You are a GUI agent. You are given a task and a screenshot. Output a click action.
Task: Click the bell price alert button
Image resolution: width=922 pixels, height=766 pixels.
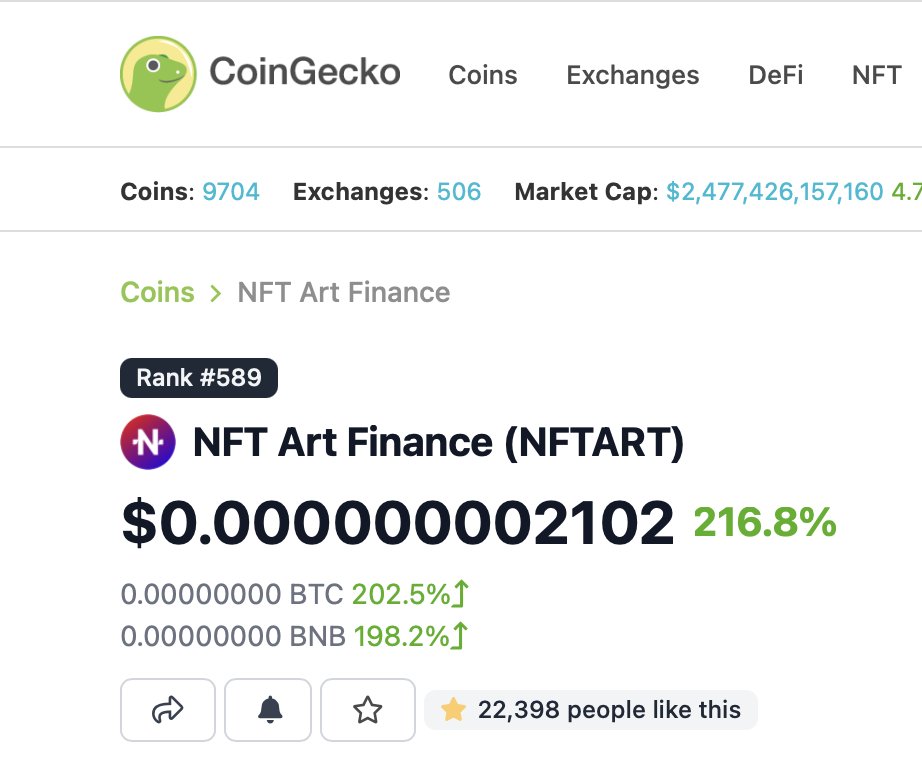pyautogui.click(x=268, y=710)
